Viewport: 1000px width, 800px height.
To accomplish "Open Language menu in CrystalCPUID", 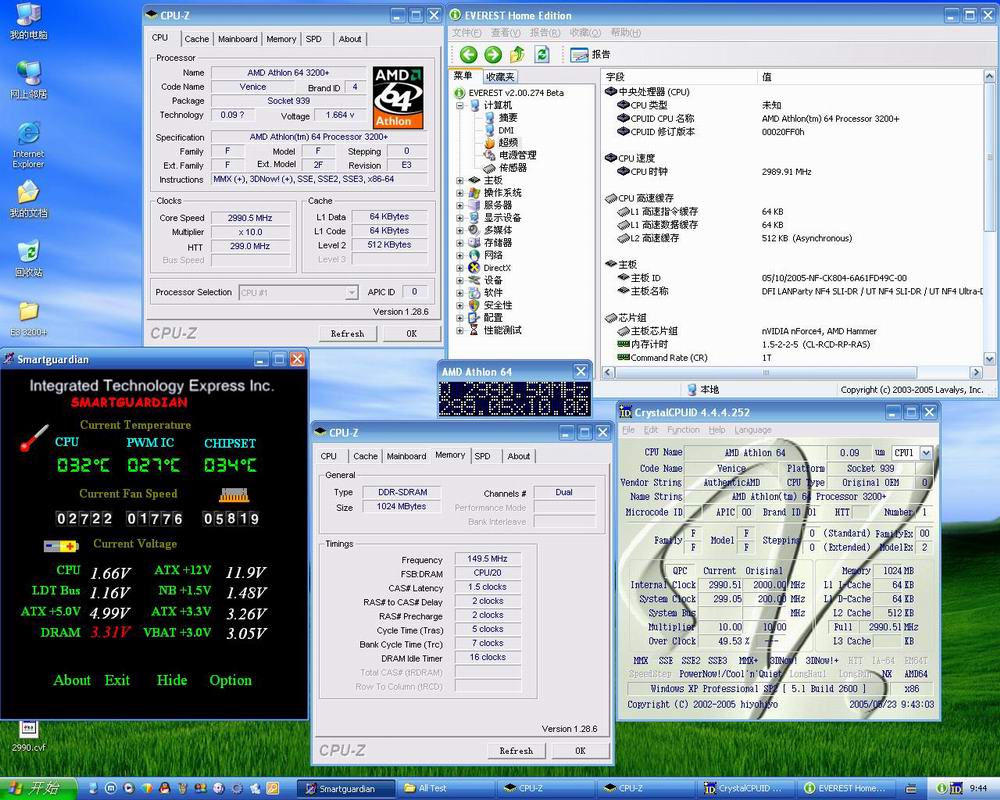I will point(753,430).
